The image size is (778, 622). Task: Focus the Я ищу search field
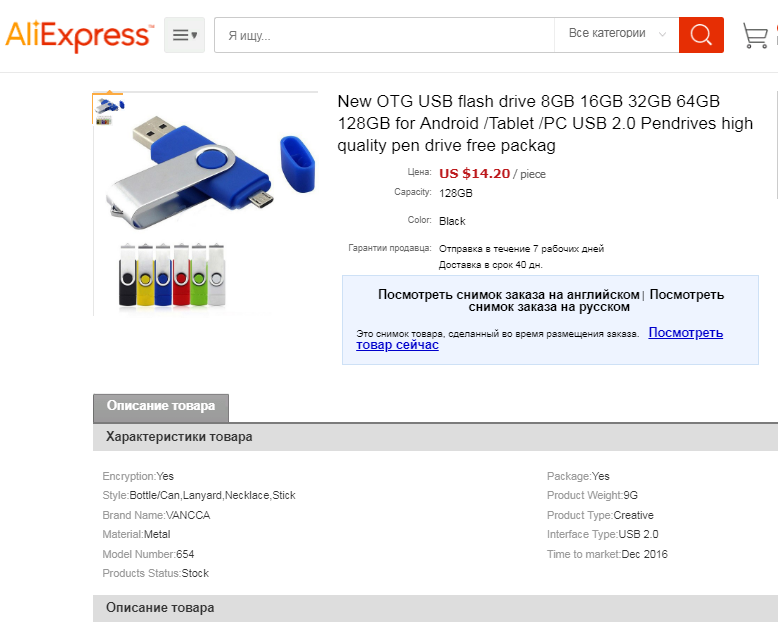coord(384,35)
